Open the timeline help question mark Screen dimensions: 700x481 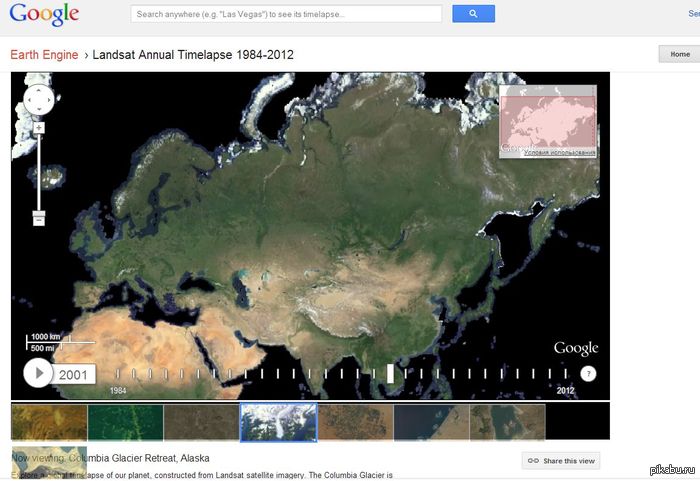pyautogui.click(x=588, y=374)
